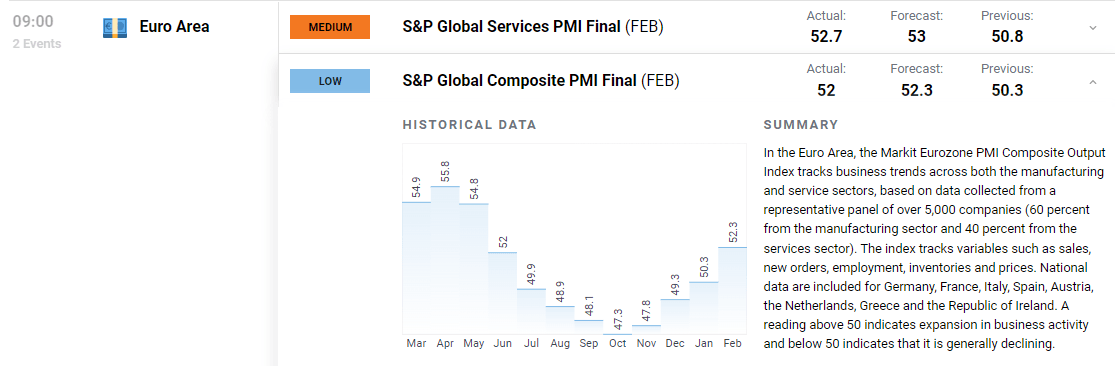This screenshot has height=366, width=1115.
Task: Click the 09:00 time label
Action: point(33,22)
